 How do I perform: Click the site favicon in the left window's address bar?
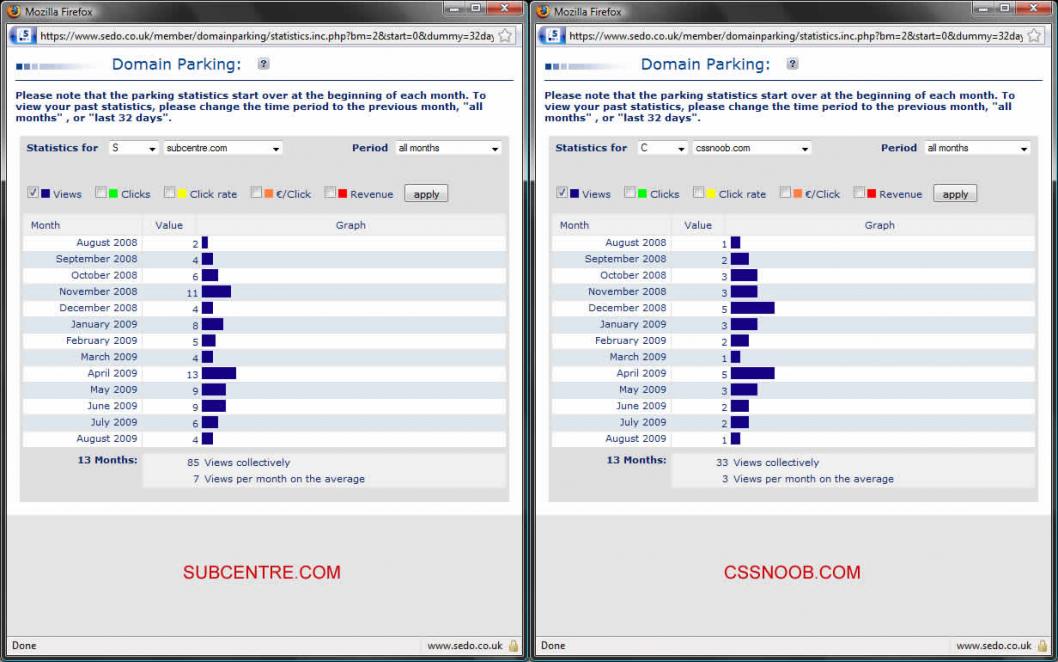(x=24, y=35)
